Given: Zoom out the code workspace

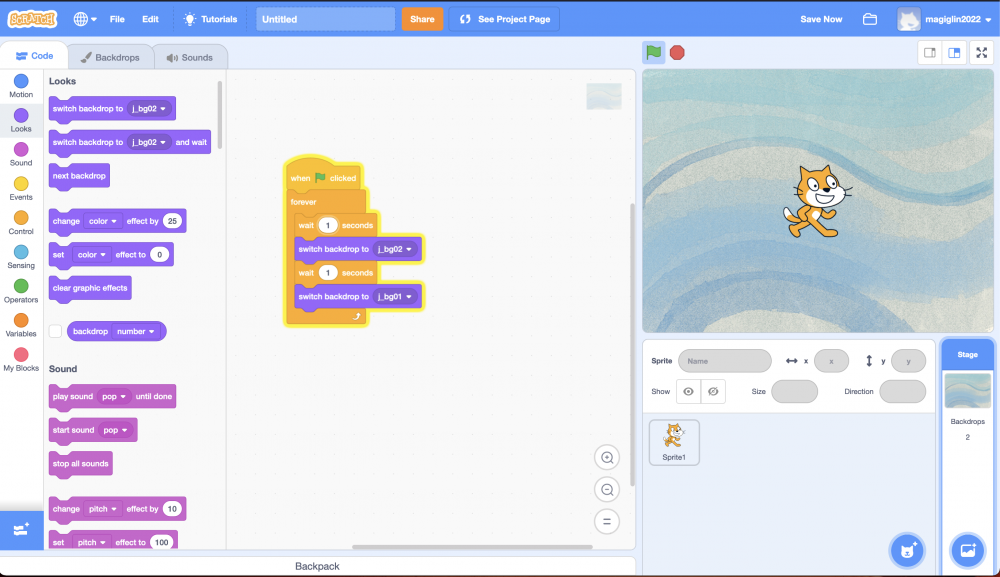Looking at the screenshot, I should pyautogui.click(x=607, y=490).
